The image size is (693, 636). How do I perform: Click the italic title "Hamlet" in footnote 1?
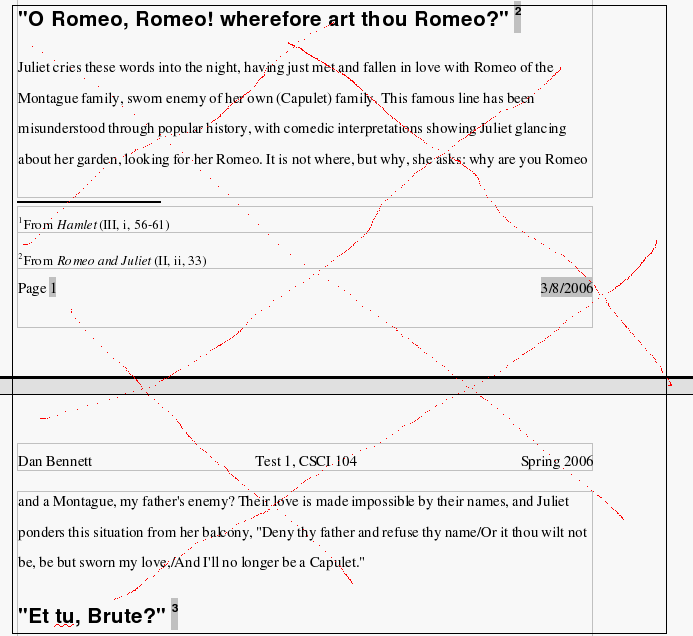pyautogui.click(x=77, y=225)
